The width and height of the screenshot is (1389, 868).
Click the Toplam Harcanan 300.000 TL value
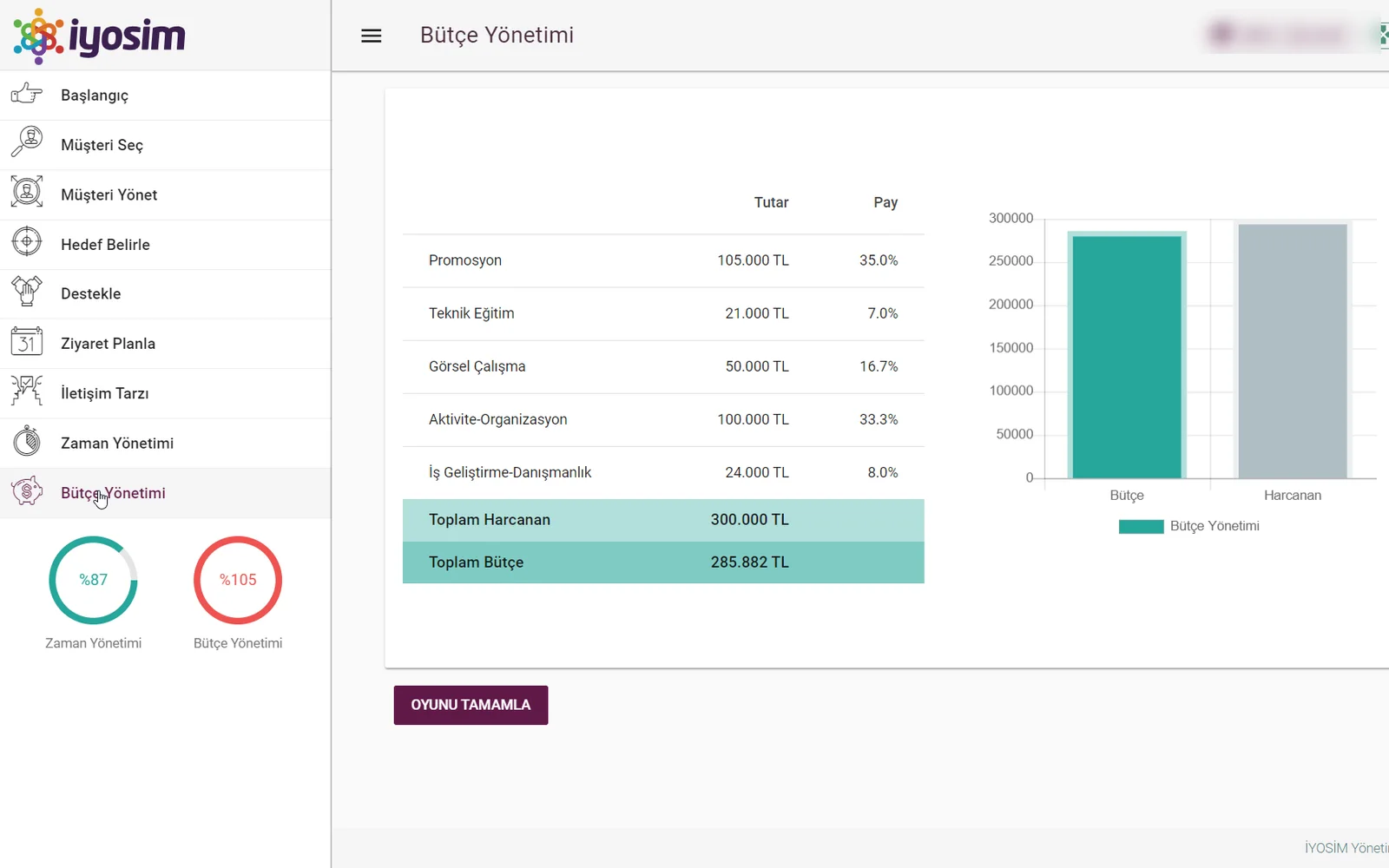[750, 519]
